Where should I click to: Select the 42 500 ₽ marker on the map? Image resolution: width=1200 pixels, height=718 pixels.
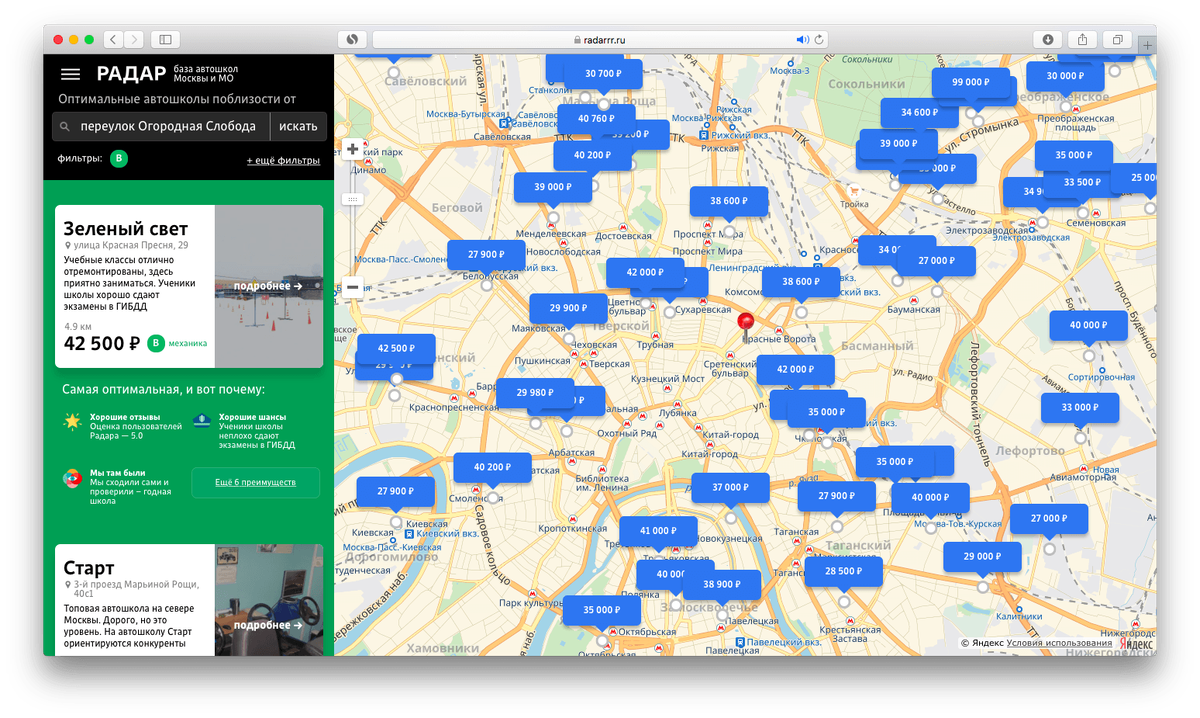click(x=396, y=348)
